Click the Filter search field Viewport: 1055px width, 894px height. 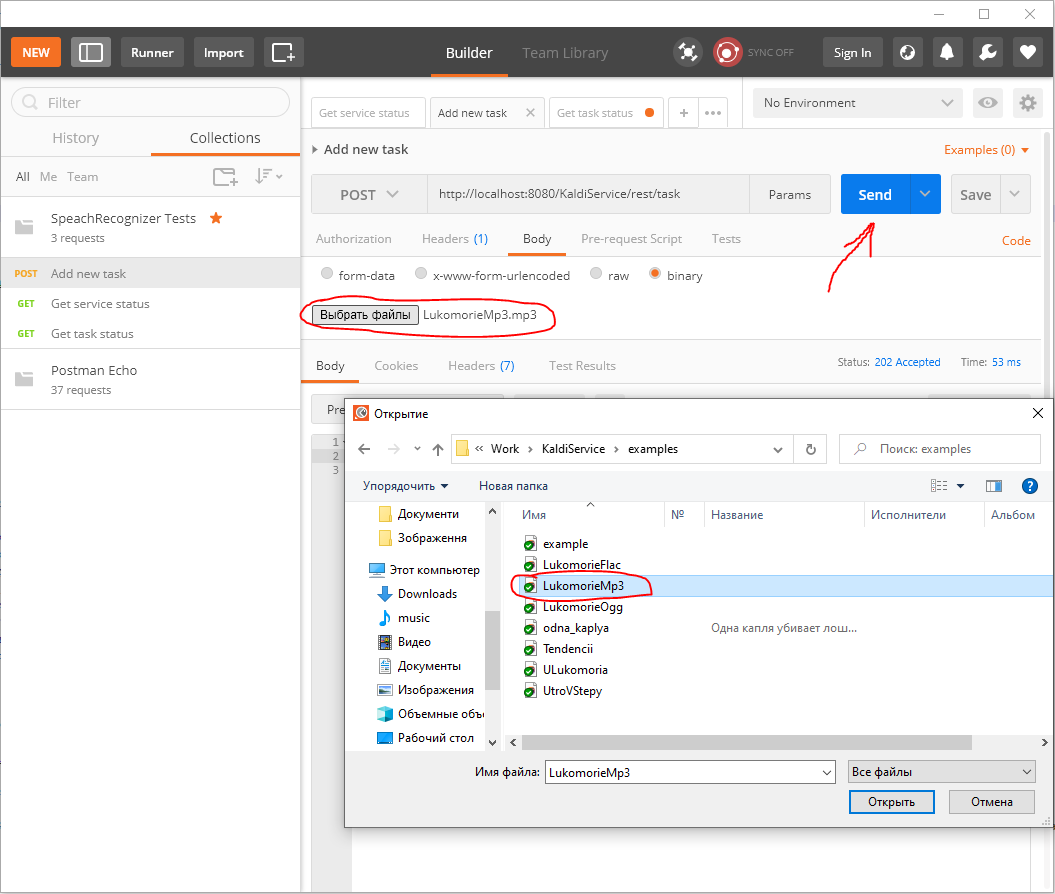151,103
